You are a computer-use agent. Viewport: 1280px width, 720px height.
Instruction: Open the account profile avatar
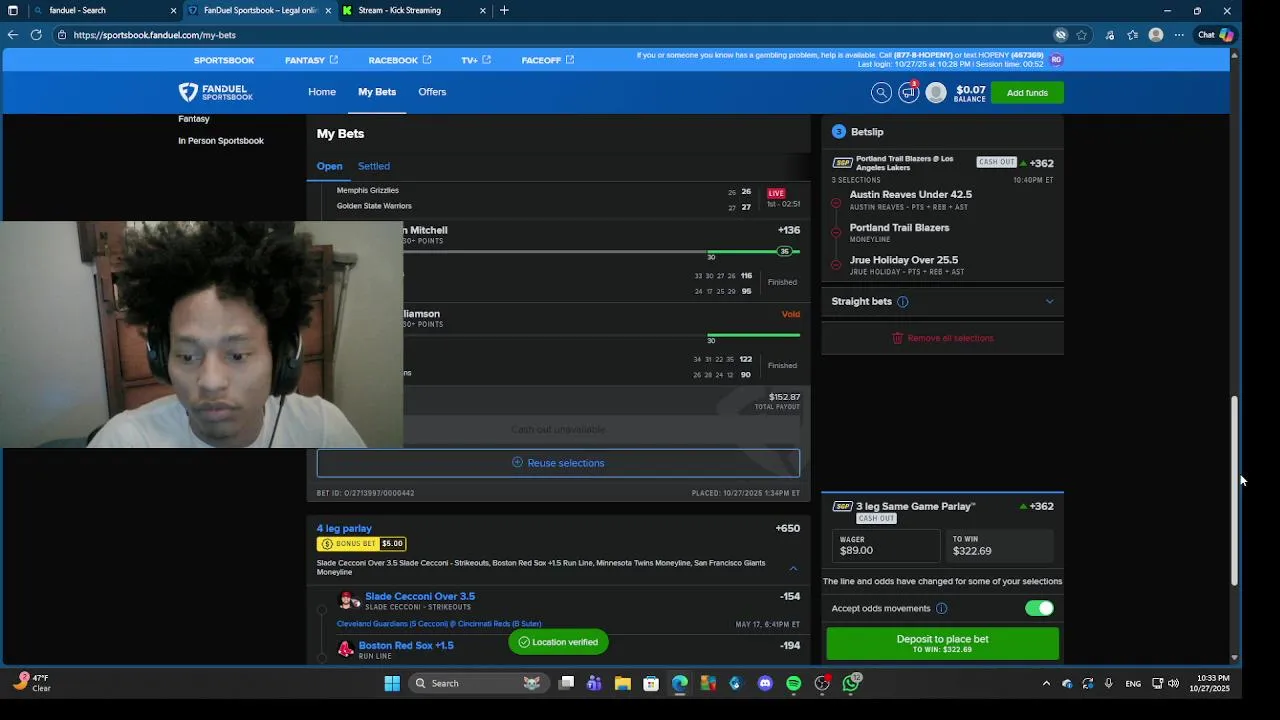pyautogui.click(x=936, y=92)
